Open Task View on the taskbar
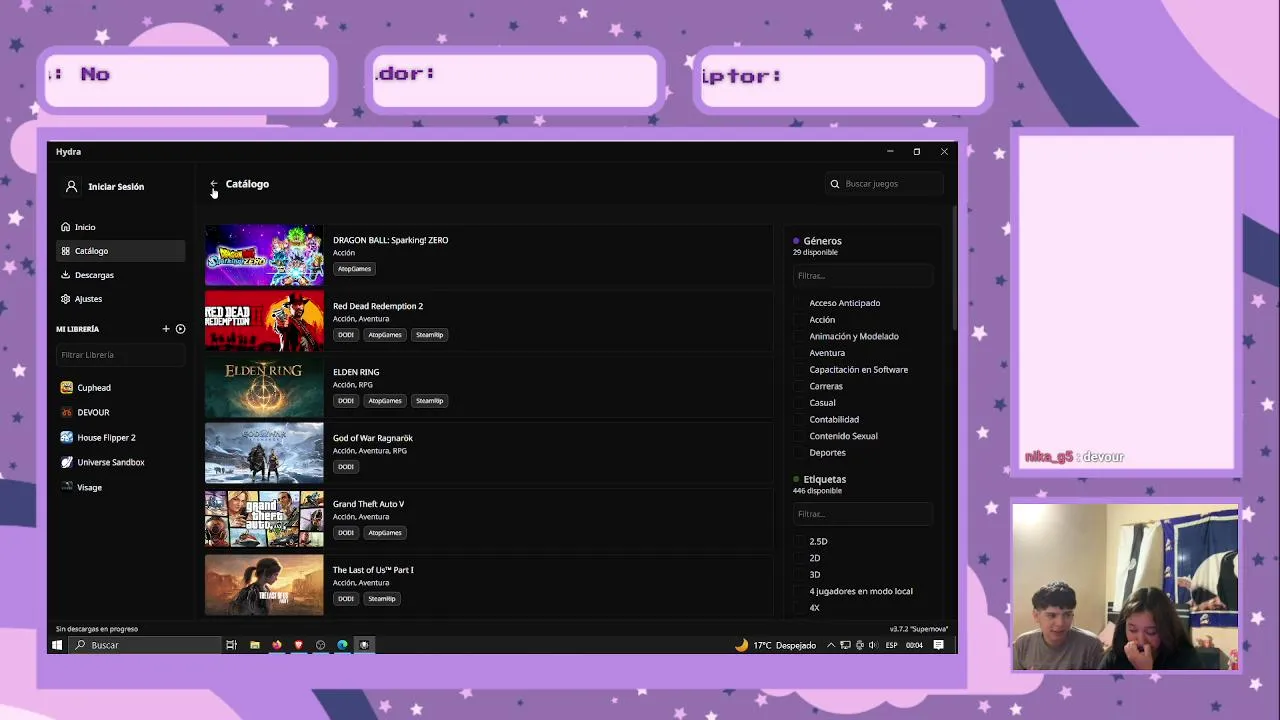 click(231, 645)
